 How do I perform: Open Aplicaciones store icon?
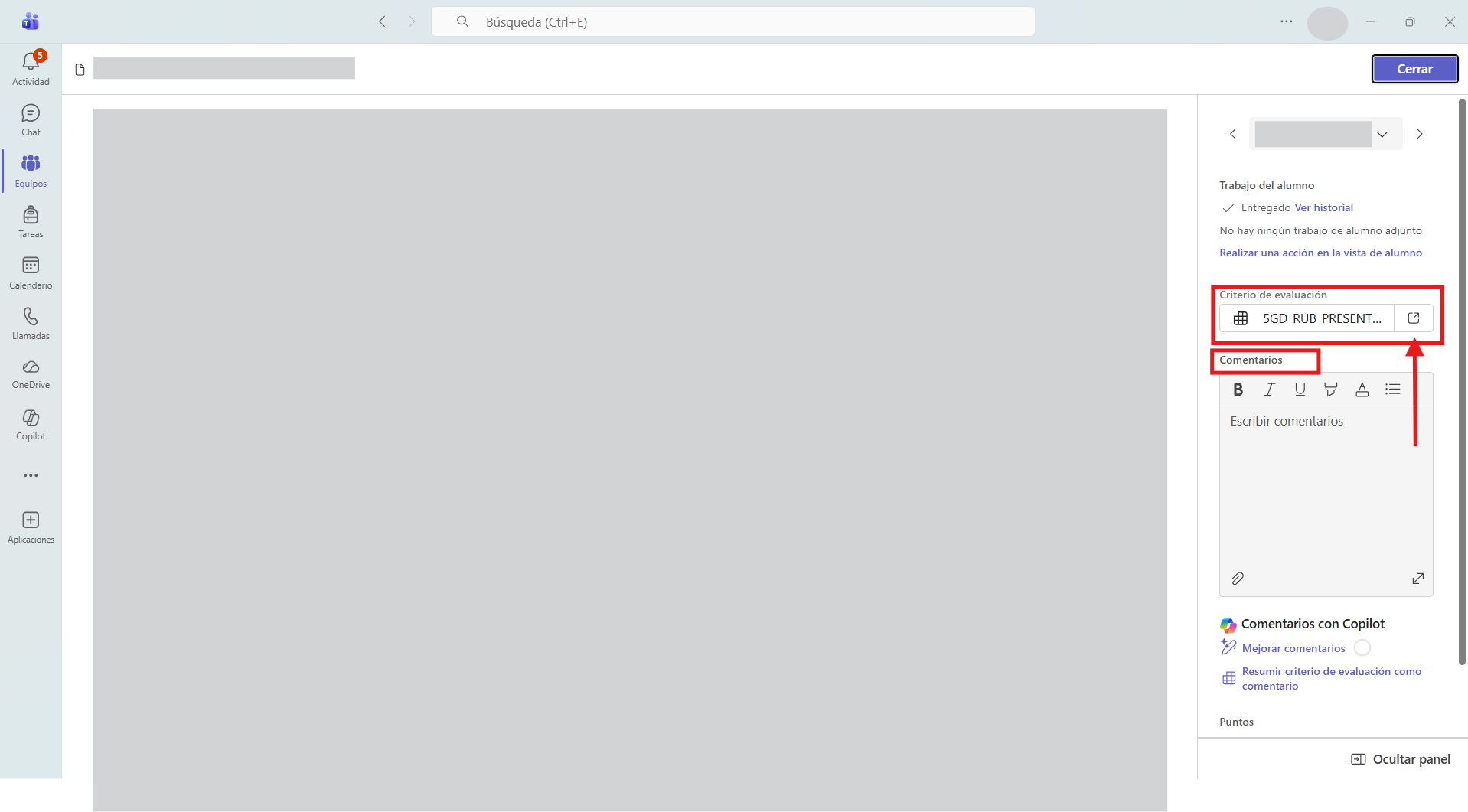[31, 527]
